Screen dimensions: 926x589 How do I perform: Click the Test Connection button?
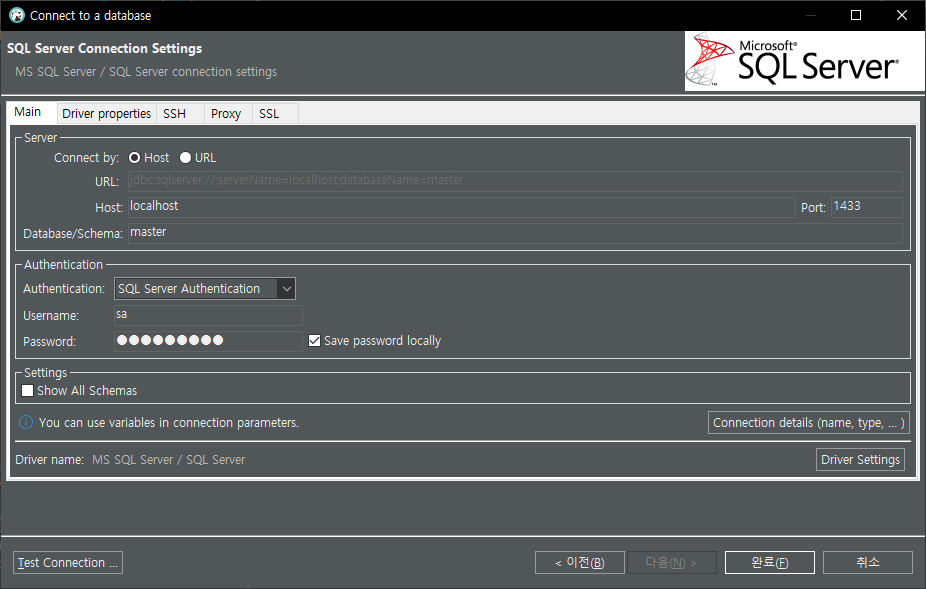pyautogui.click(x=68, y=562)
